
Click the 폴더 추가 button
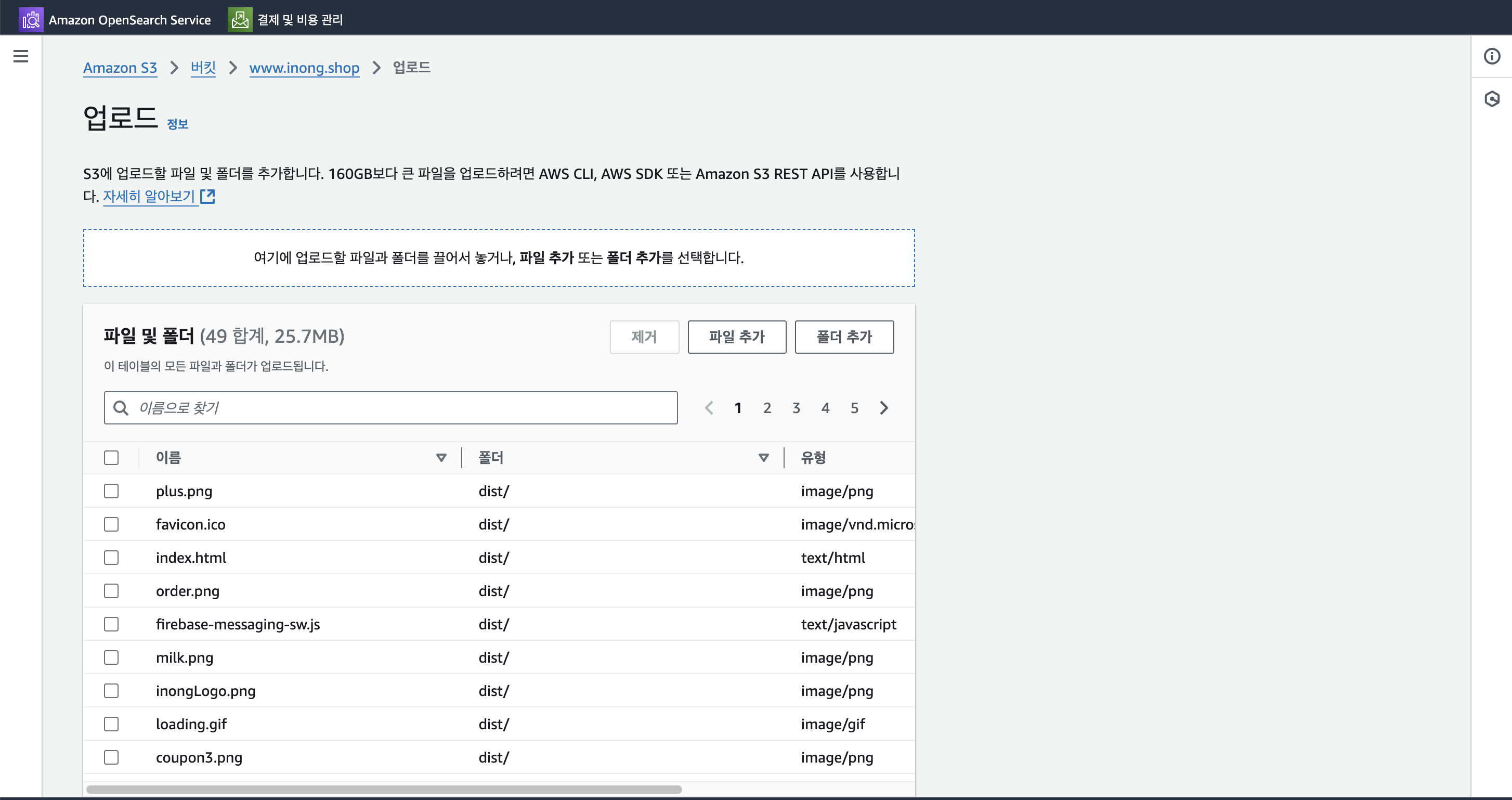[844, 337]
